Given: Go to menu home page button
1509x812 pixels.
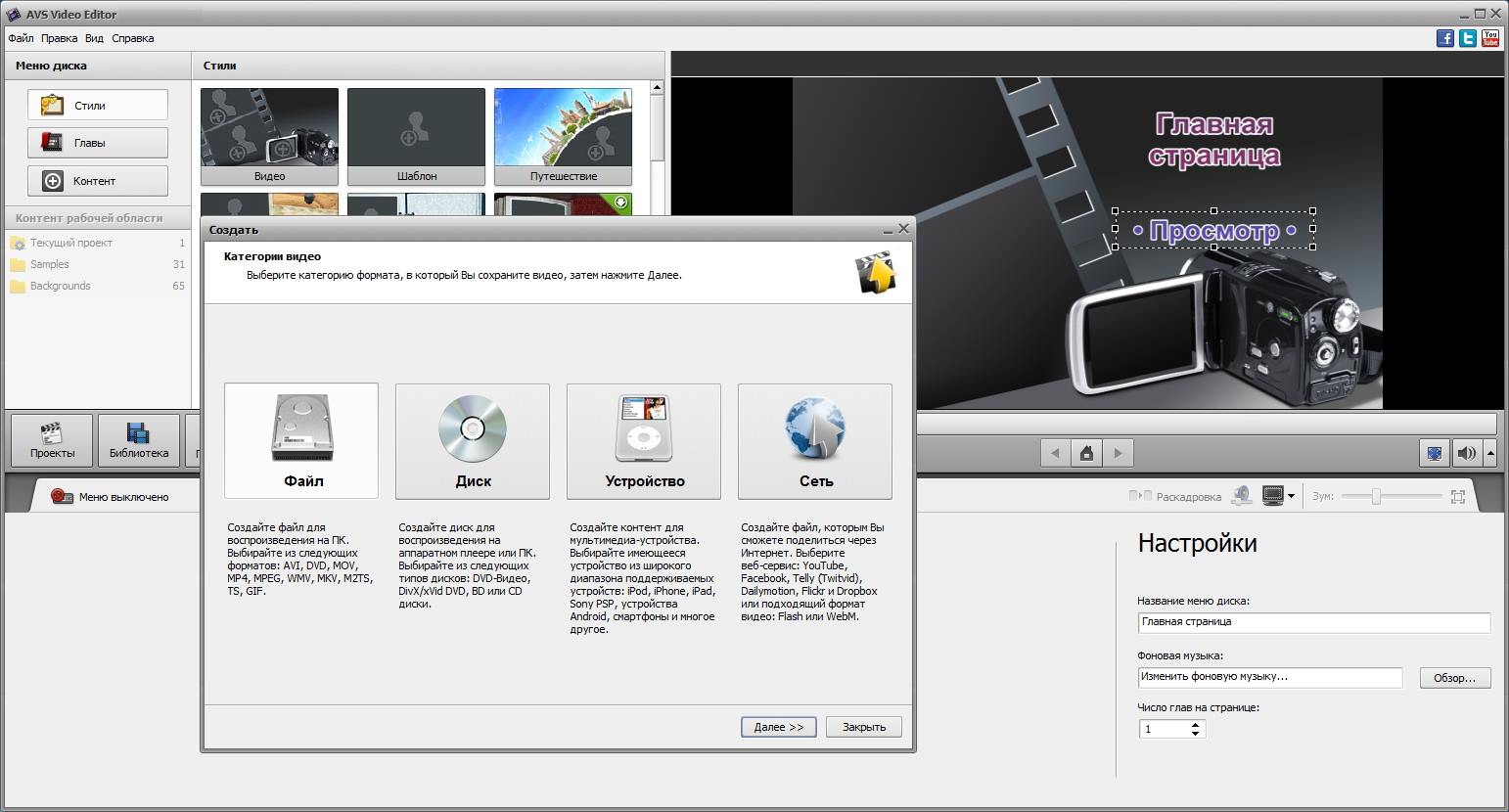Looking at the screenshot, I should pyautogui.click(x=1086, y=453).
